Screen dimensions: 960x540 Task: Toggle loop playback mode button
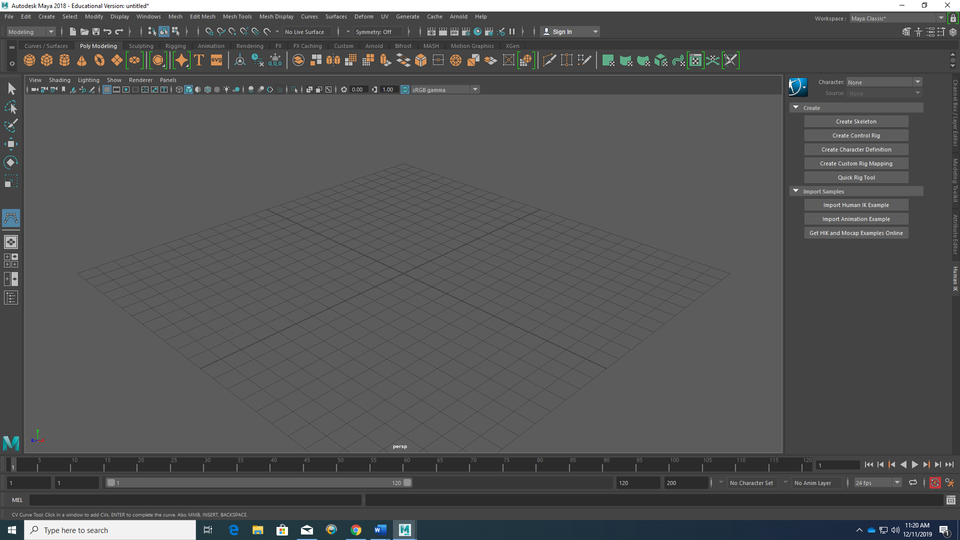913,483
